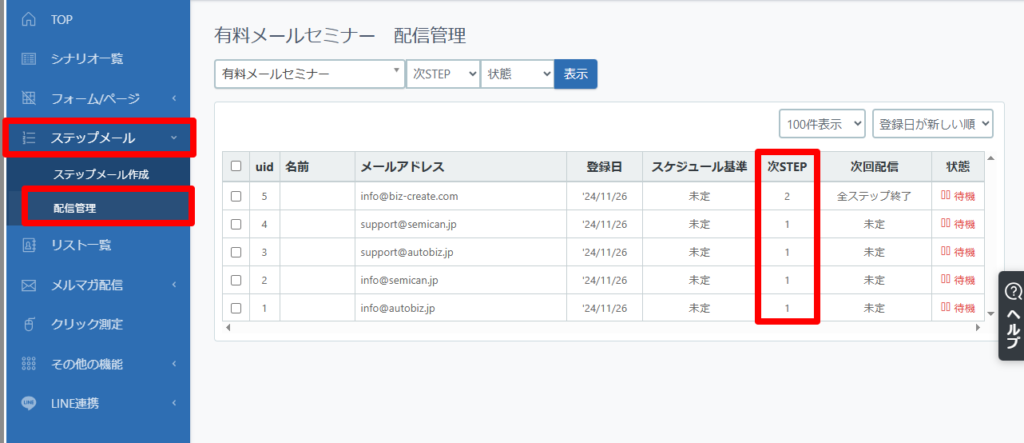
Task: Click the table's horizontal scrollbar track
Action: click(x=604, y=327)
